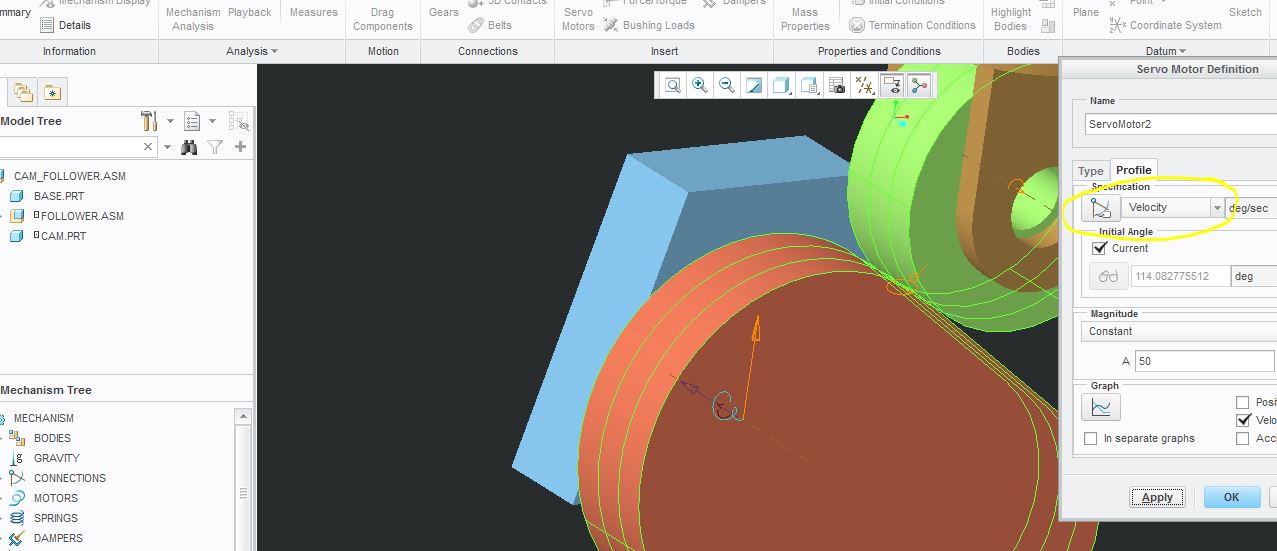Click the magnitude A value field
The width and height of the screenshot is (1277, 551).
pyautogui.click(x=1205, y=361)
